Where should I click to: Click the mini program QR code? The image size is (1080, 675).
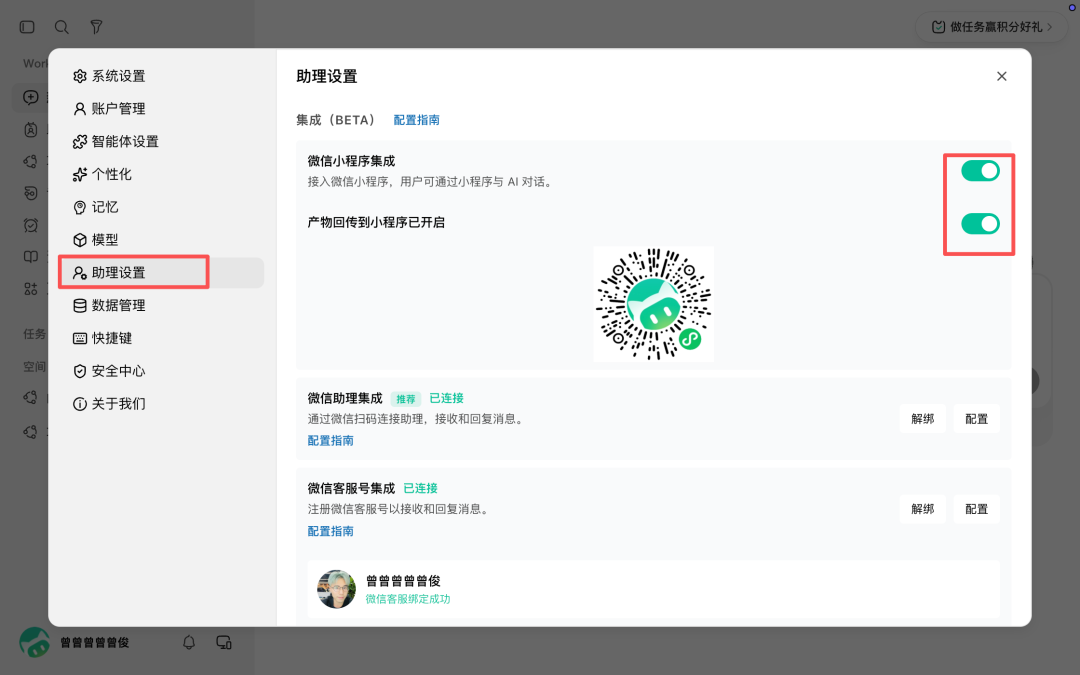(654, 304)
